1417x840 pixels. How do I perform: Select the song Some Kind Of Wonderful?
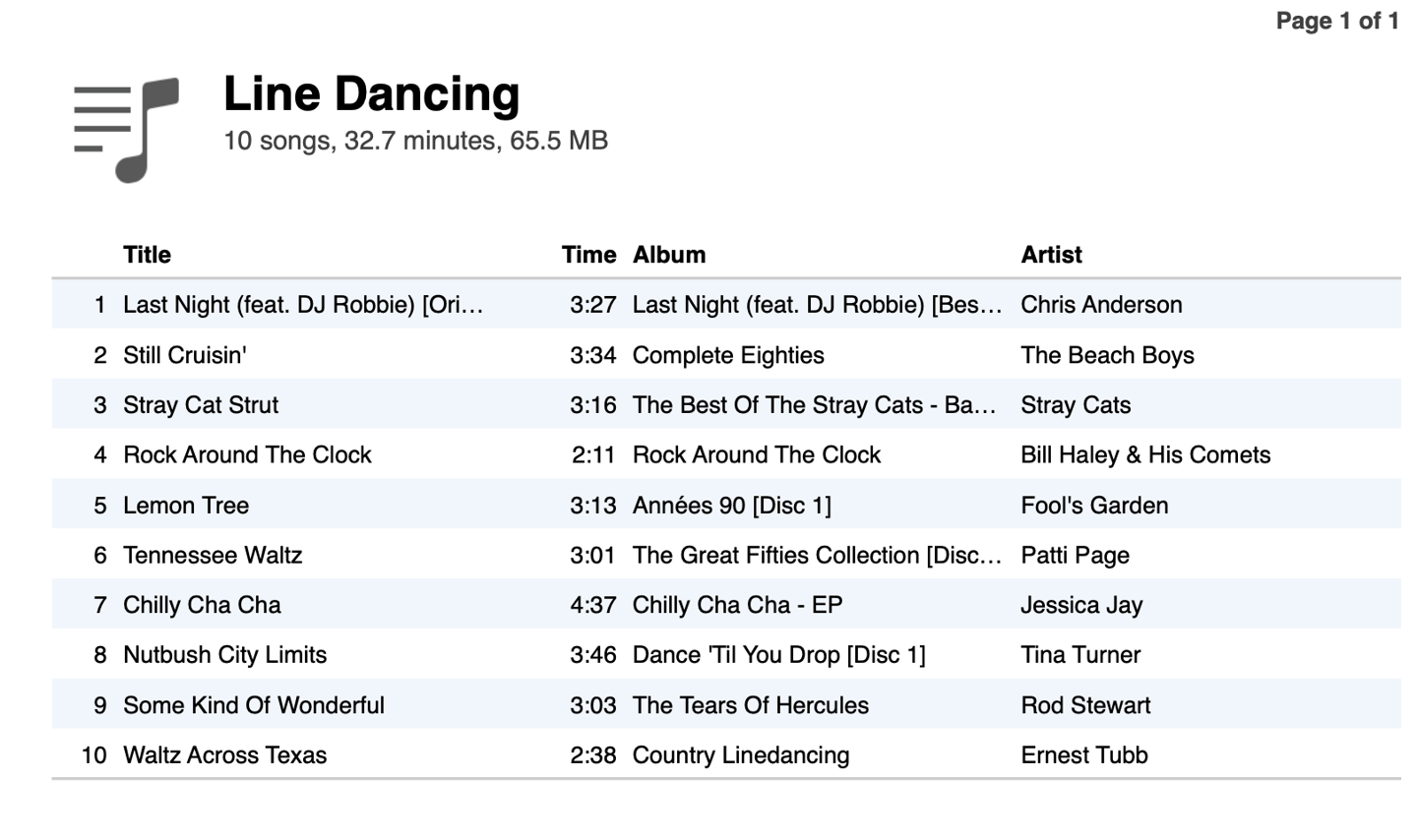pyautogui.click(x=254, y=705)
